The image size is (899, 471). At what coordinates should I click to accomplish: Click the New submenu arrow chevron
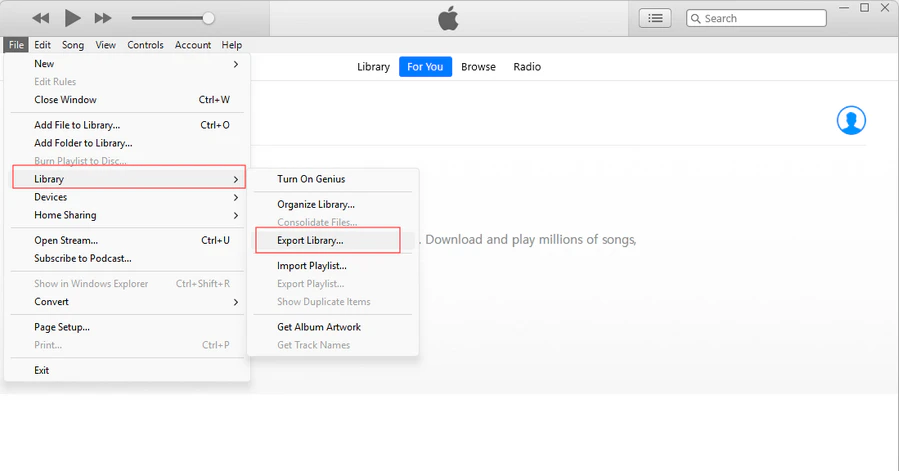pyautogui.click(x=236, y=64)
